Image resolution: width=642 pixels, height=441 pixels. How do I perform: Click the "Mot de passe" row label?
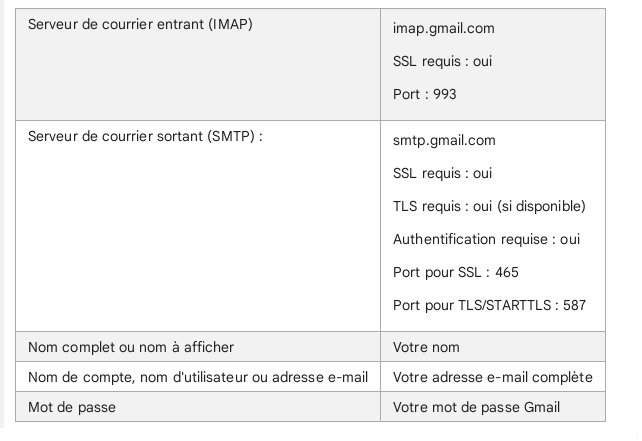point(70,406)
